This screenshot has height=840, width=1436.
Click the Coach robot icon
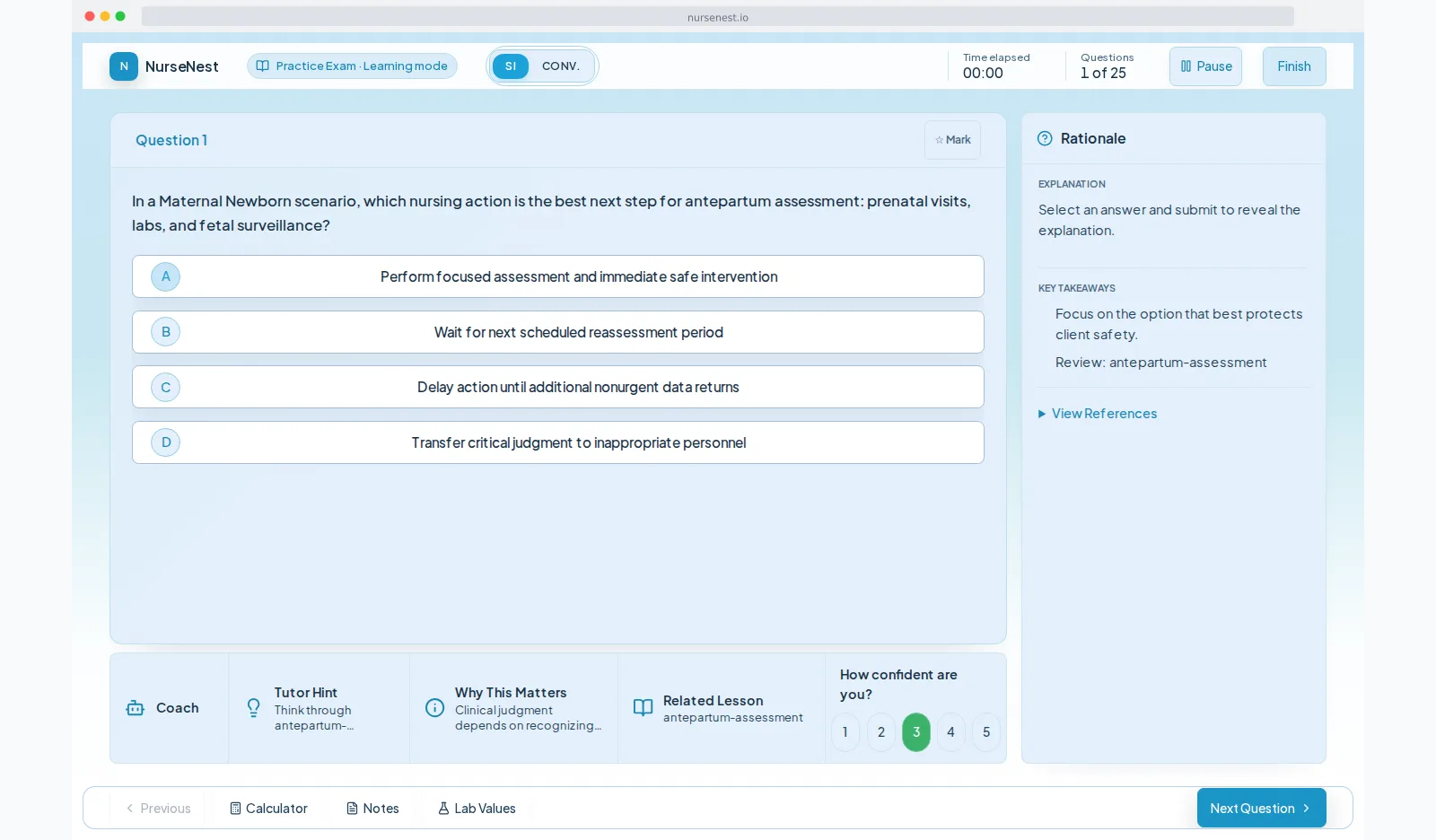click(136, 708)
